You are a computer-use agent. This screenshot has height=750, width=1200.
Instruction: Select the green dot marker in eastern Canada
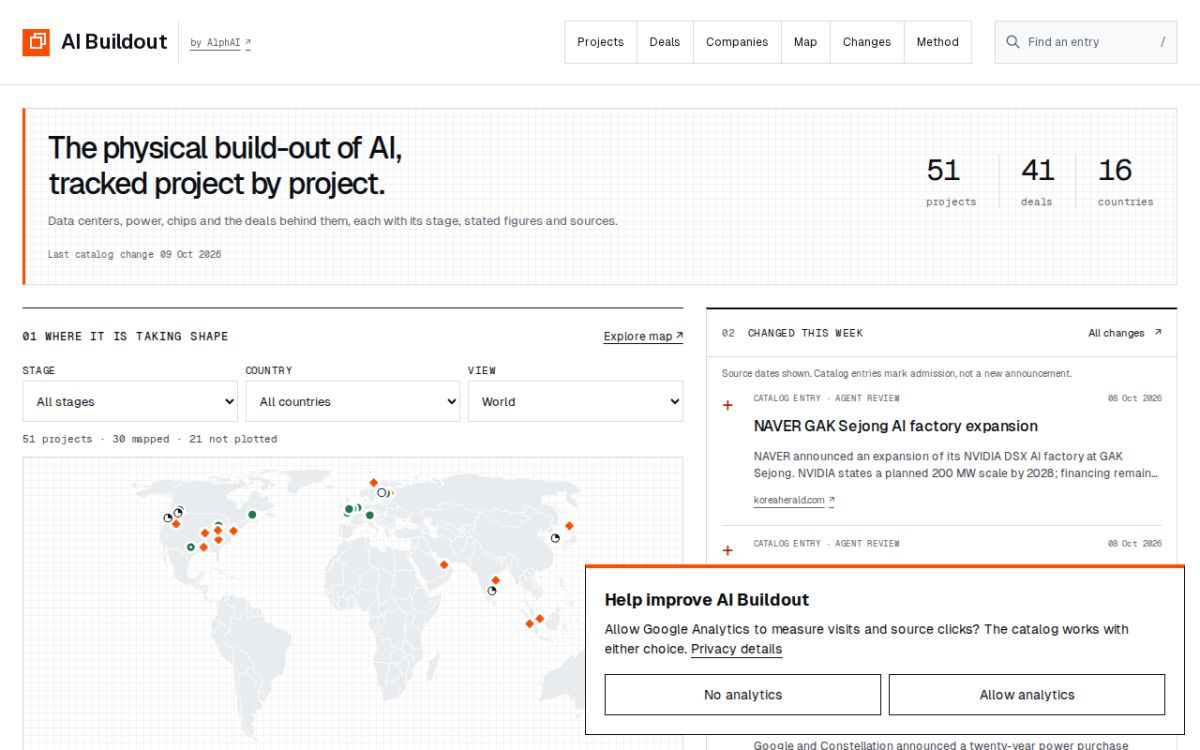tap(252, 514)
